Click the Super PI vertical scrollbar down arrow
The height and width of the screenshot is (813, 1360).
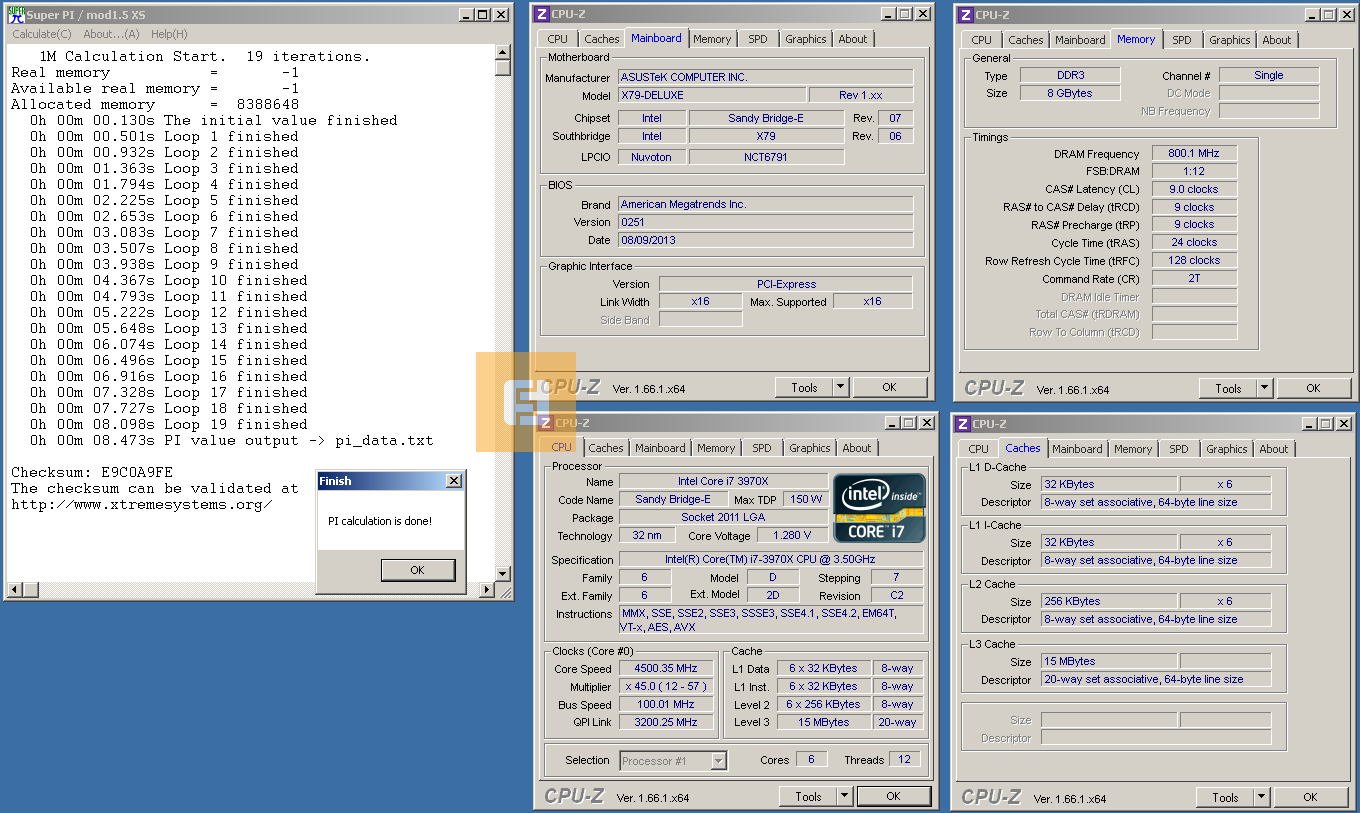point(503,574)
